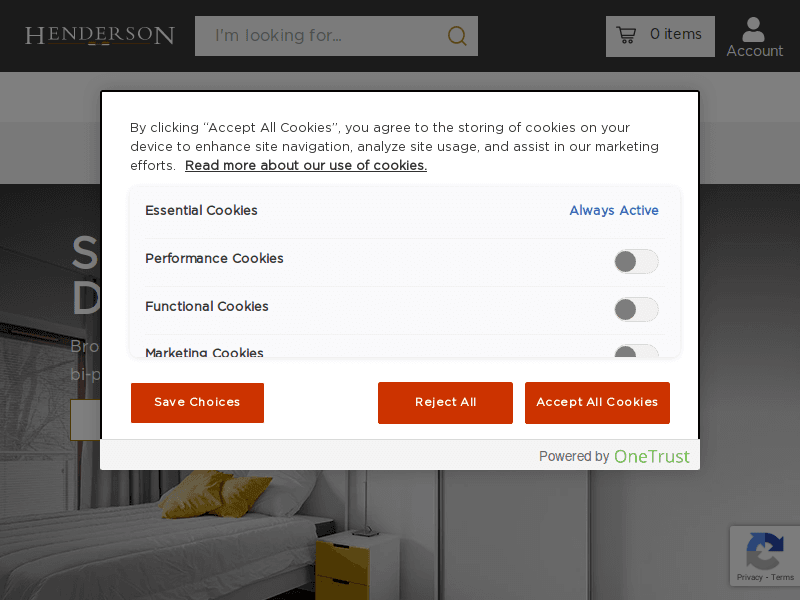Open the 'Read more about our use of cookies' link
This screenshot has height=600, width=800.
pyautogui.click(x=306, y=166)
